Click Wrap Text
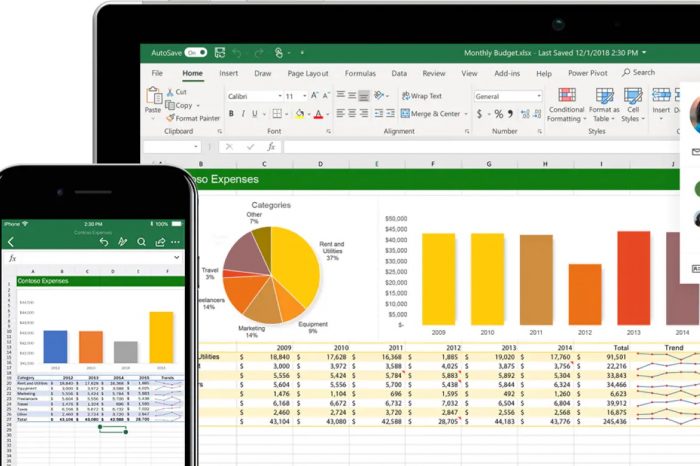 click(x=421, y=96)
